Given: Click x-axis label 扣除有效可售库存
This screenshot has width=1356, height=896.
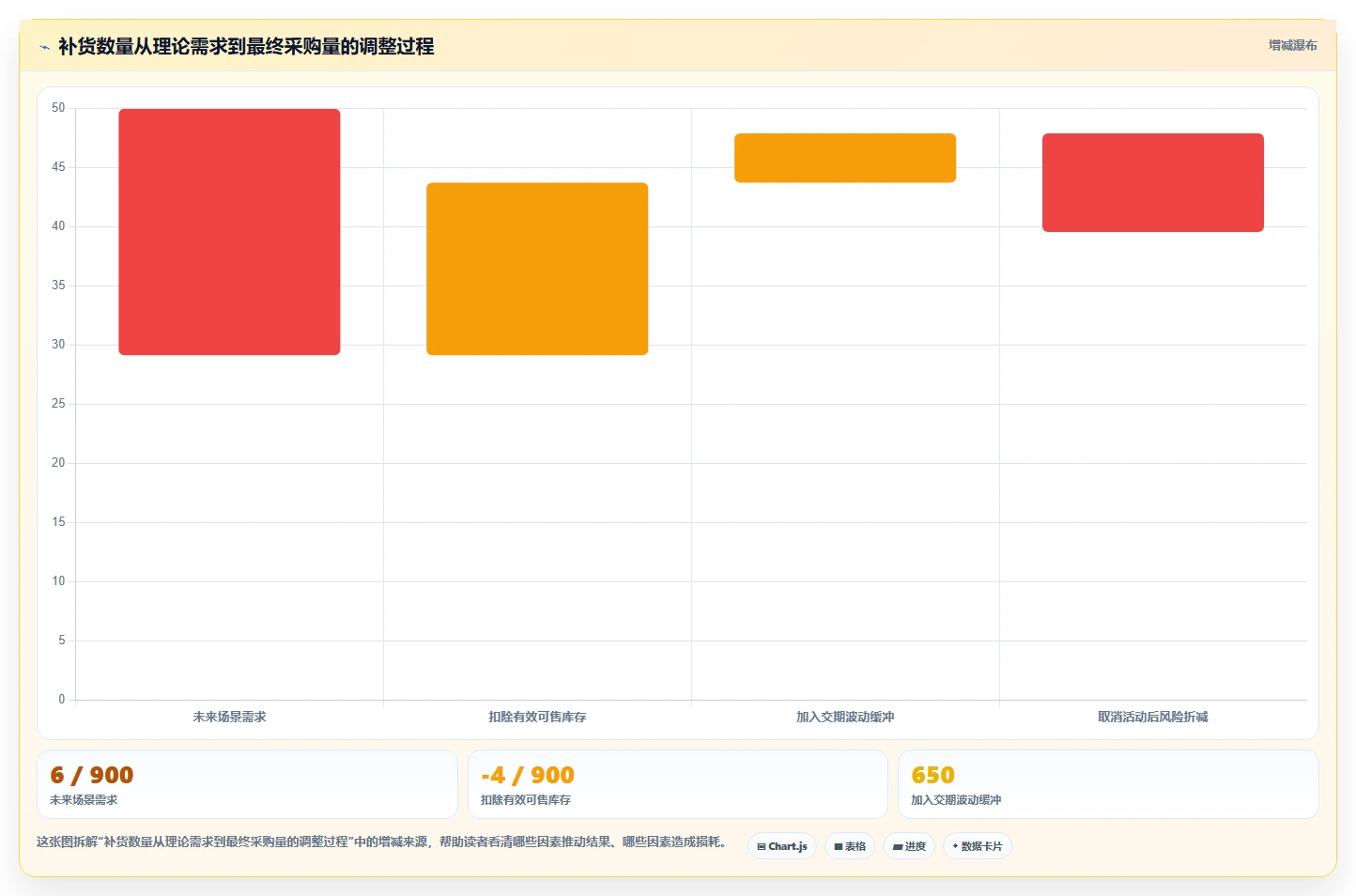Looking at the screenshot, I should pos(537,717).
